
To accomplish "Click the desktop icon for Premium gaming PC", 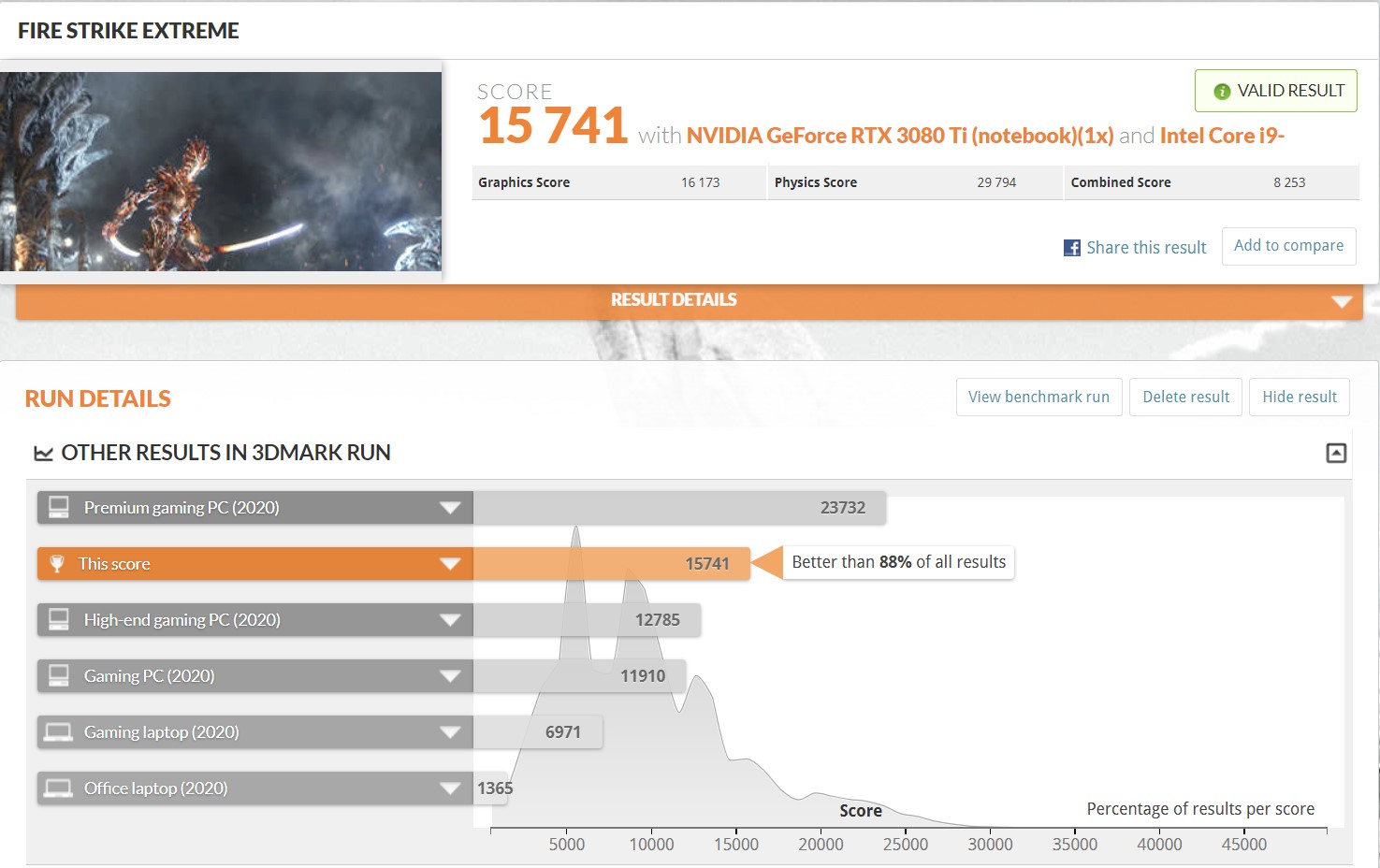I will (x=59, y=507).
